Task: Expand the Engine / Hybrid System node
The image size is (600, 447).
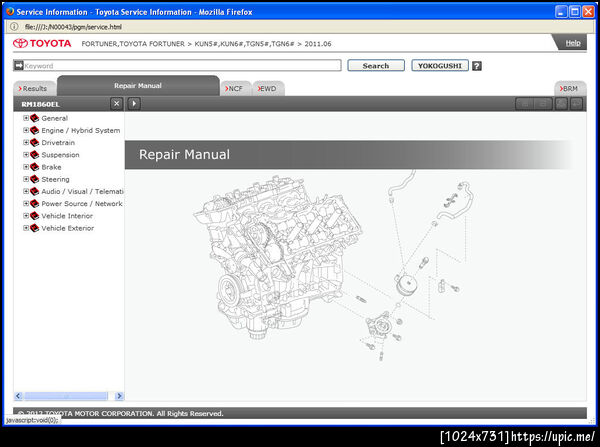Action: tap(26, 131)
